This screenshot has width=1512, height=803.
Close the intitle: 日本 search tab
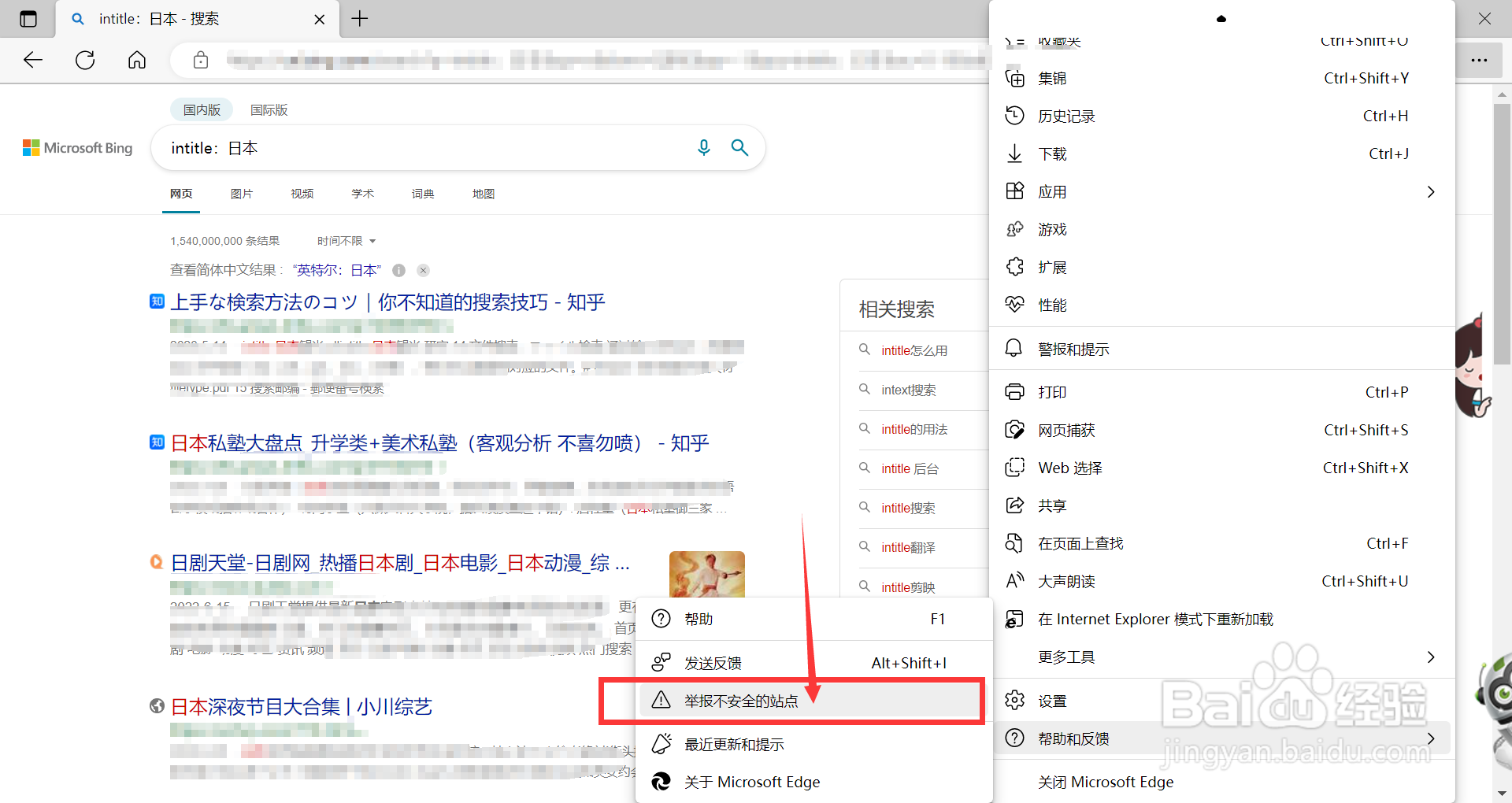(320, 19)
